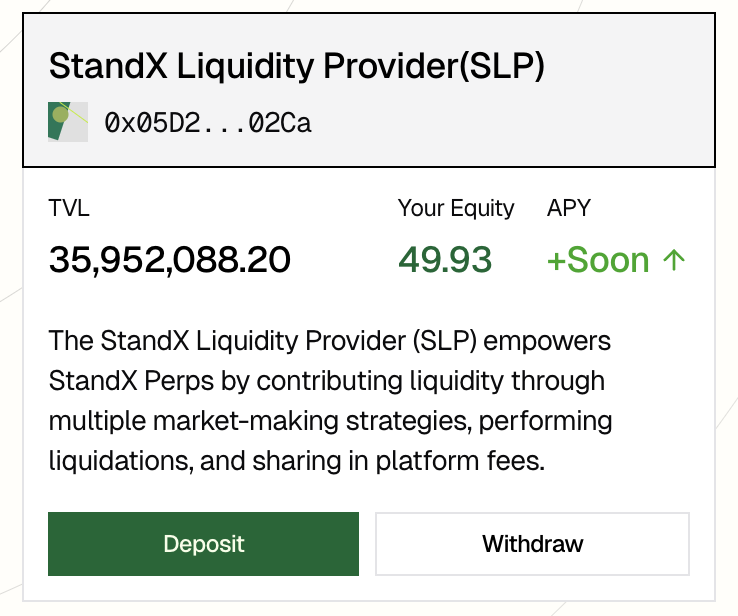Click the green up arrow beside +Soon
The image size is (738, 616).
pos(674,261)
